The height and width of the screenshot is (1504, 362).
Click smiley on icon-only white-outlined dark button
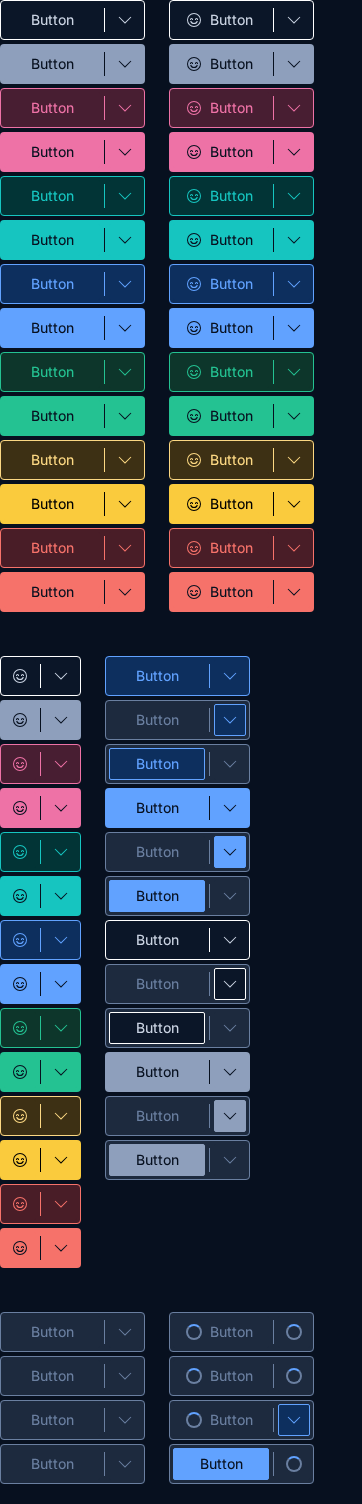pos(20,676)
